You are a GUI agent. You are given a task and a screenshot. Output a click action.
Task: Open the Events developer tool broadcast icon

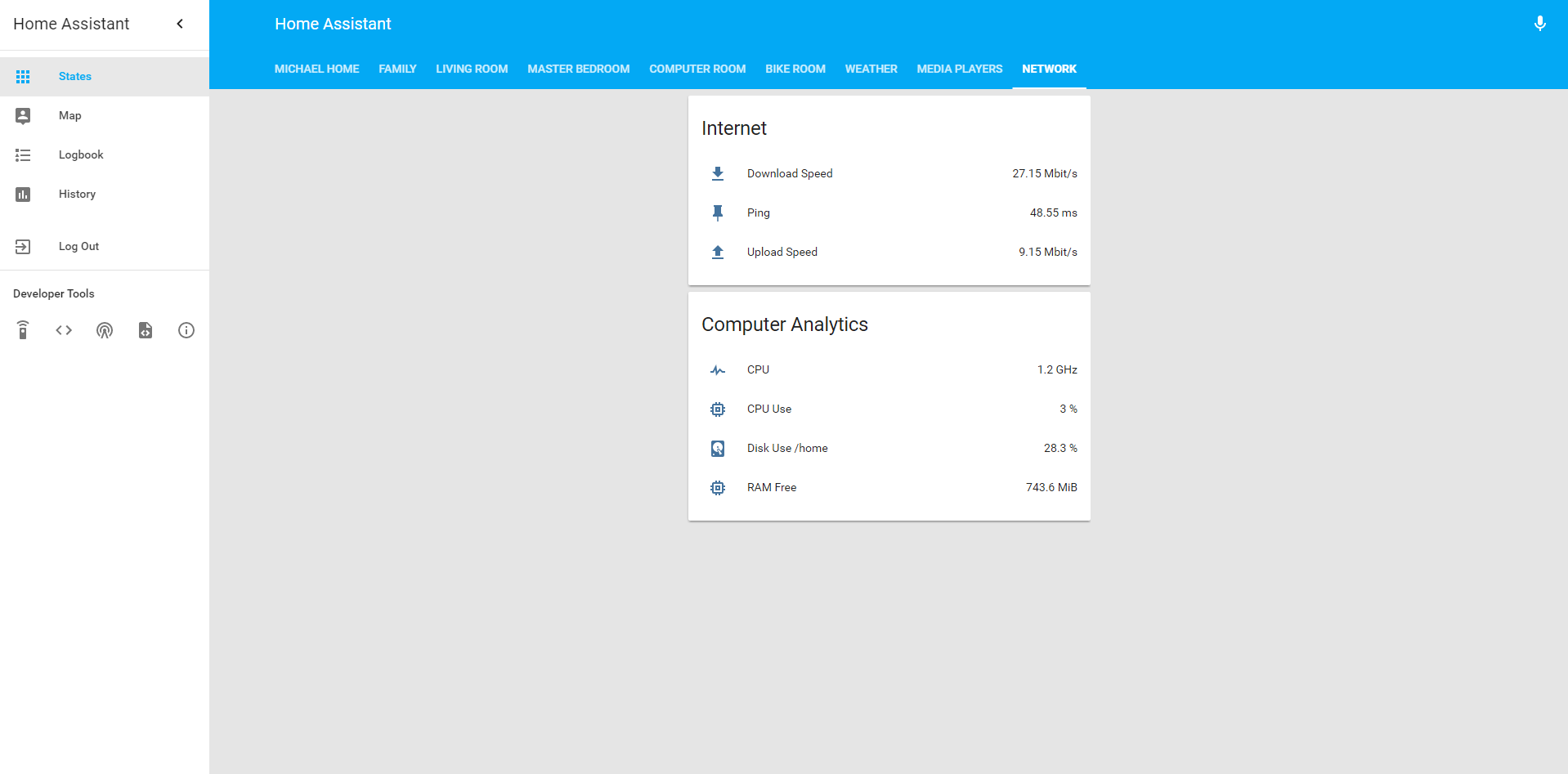tap(105, 330)
